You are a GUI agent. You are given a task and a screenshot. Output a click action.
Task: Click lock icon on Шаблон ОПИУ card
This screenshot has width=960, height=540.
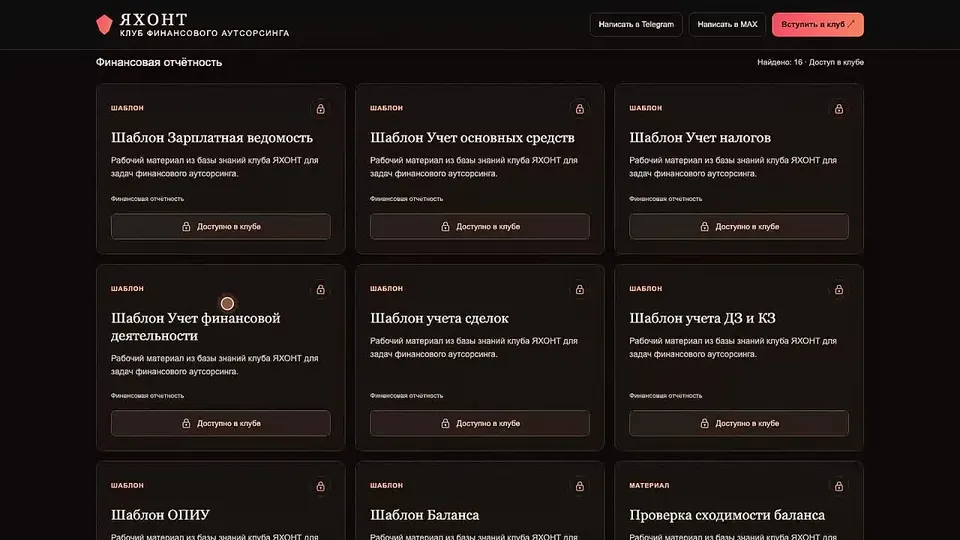[x=320, y=486]
